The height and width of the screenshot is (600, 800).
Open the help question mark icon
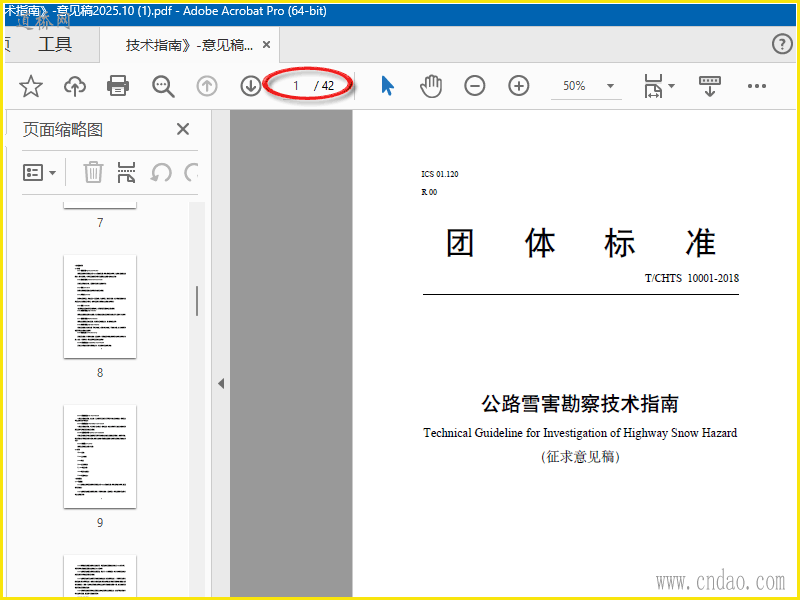tap(782, 44)
